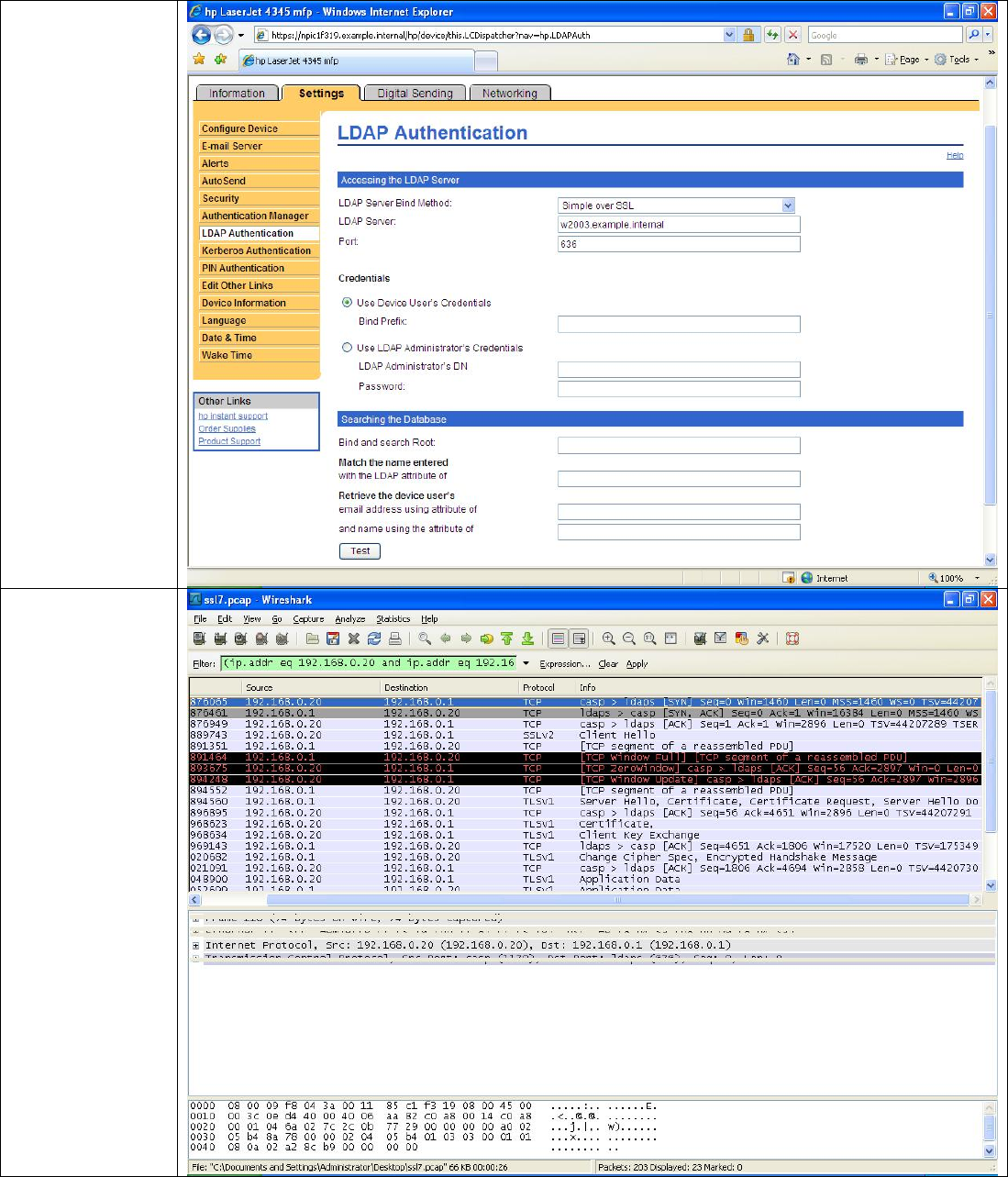Jump to last packet with down-arrow icon
The width and height of the screenshot is (1008, 1177).
[527, 638]
